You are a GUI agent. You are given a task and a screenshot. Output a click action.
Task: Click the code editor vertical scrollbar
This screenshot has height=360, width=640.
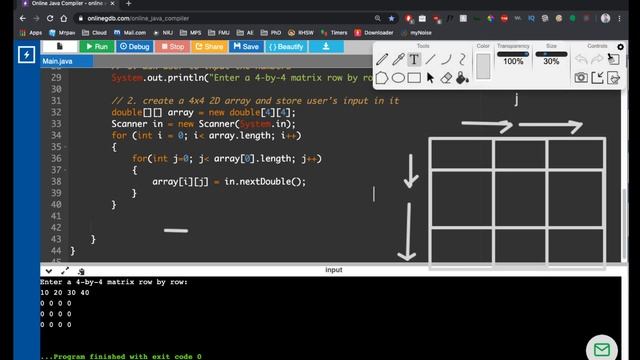pos(623,224)
